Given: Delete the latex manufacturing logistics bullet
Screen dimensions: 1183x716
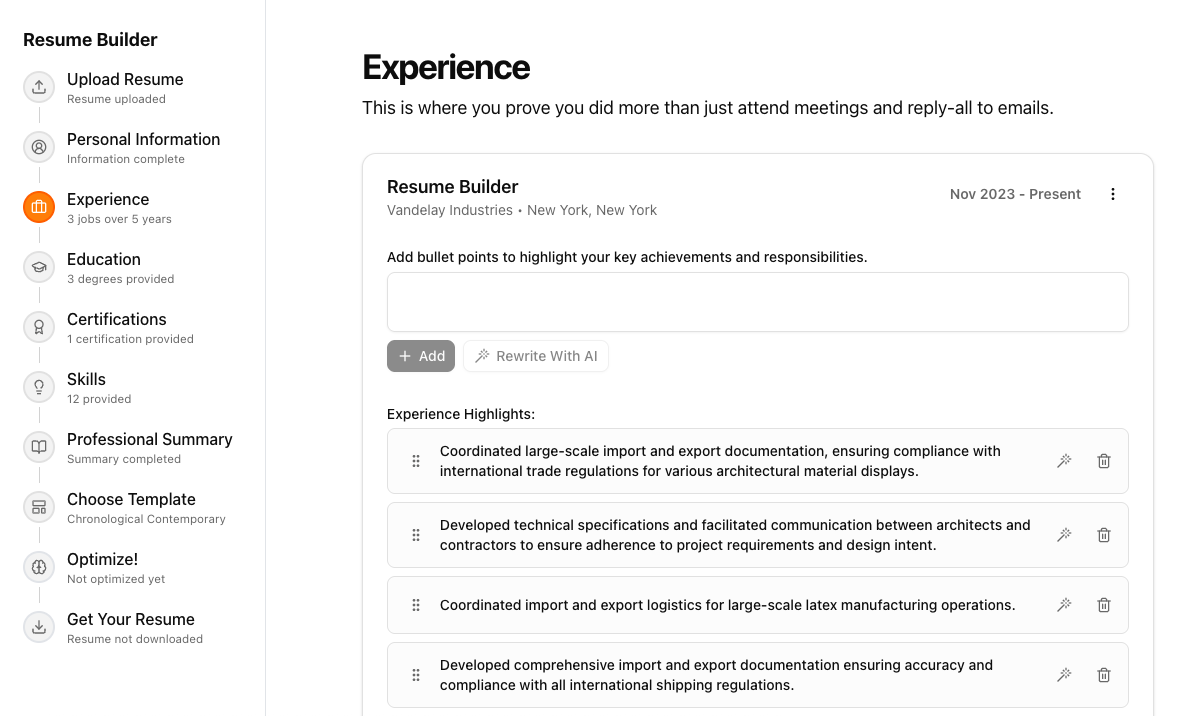Looking at the screenshot, I should click(1103, 605).
